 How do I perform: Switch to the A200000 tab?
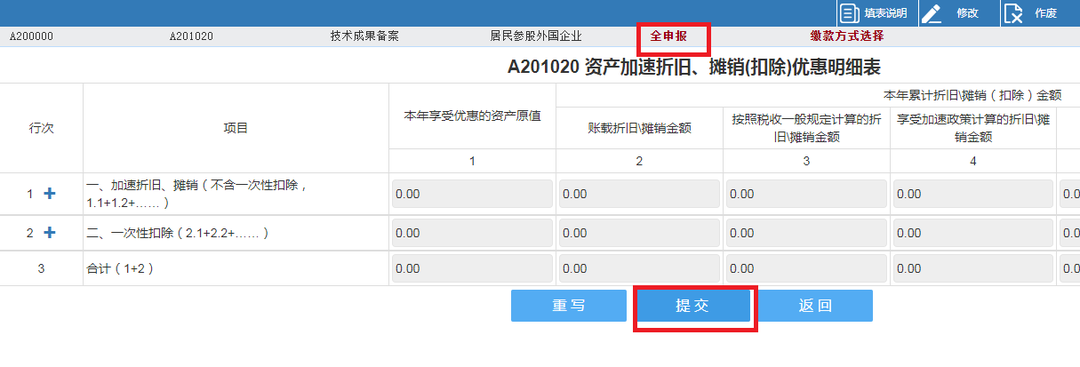(32, 36)
